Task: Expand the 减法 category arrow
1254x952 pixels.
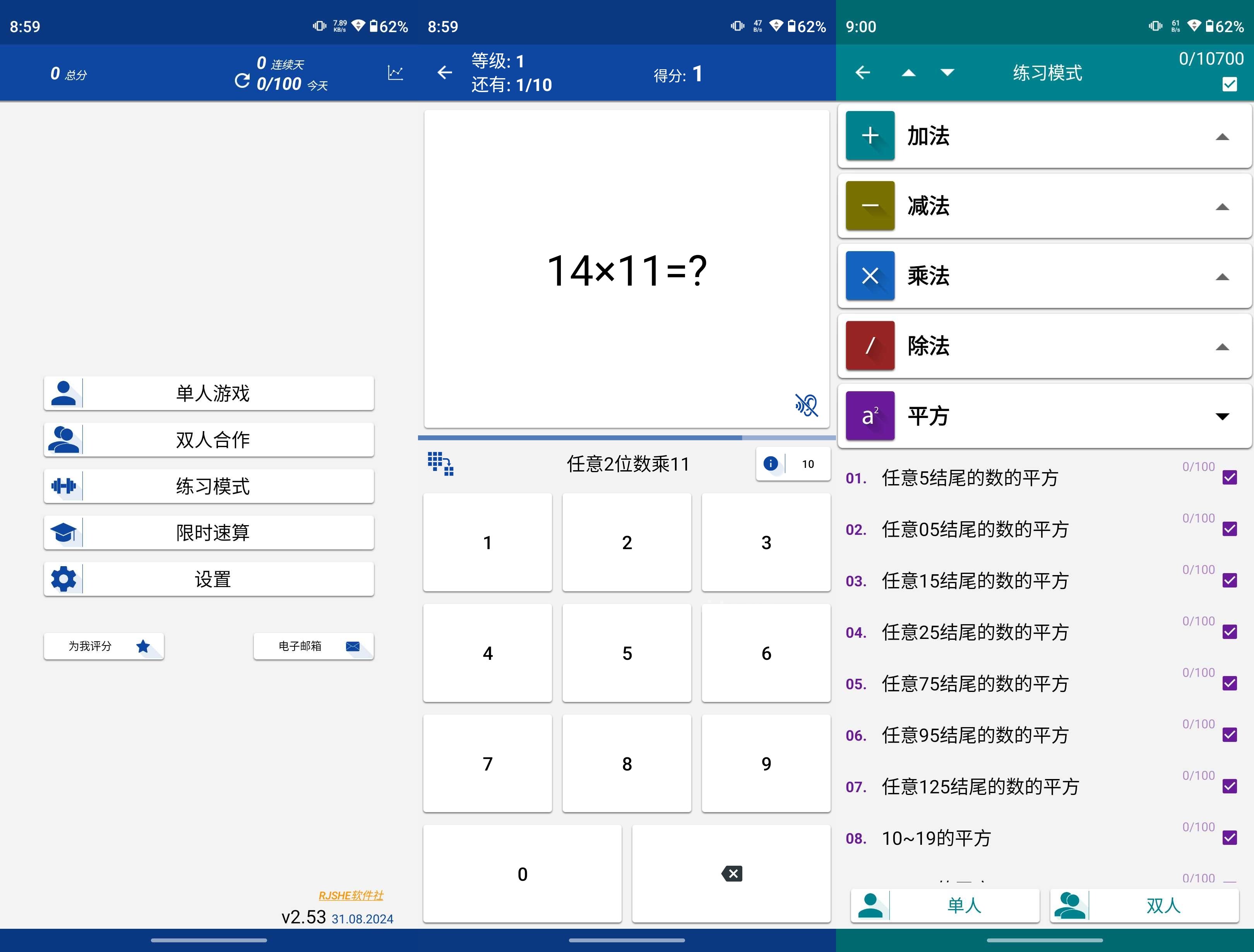Action: [1222, 207]
